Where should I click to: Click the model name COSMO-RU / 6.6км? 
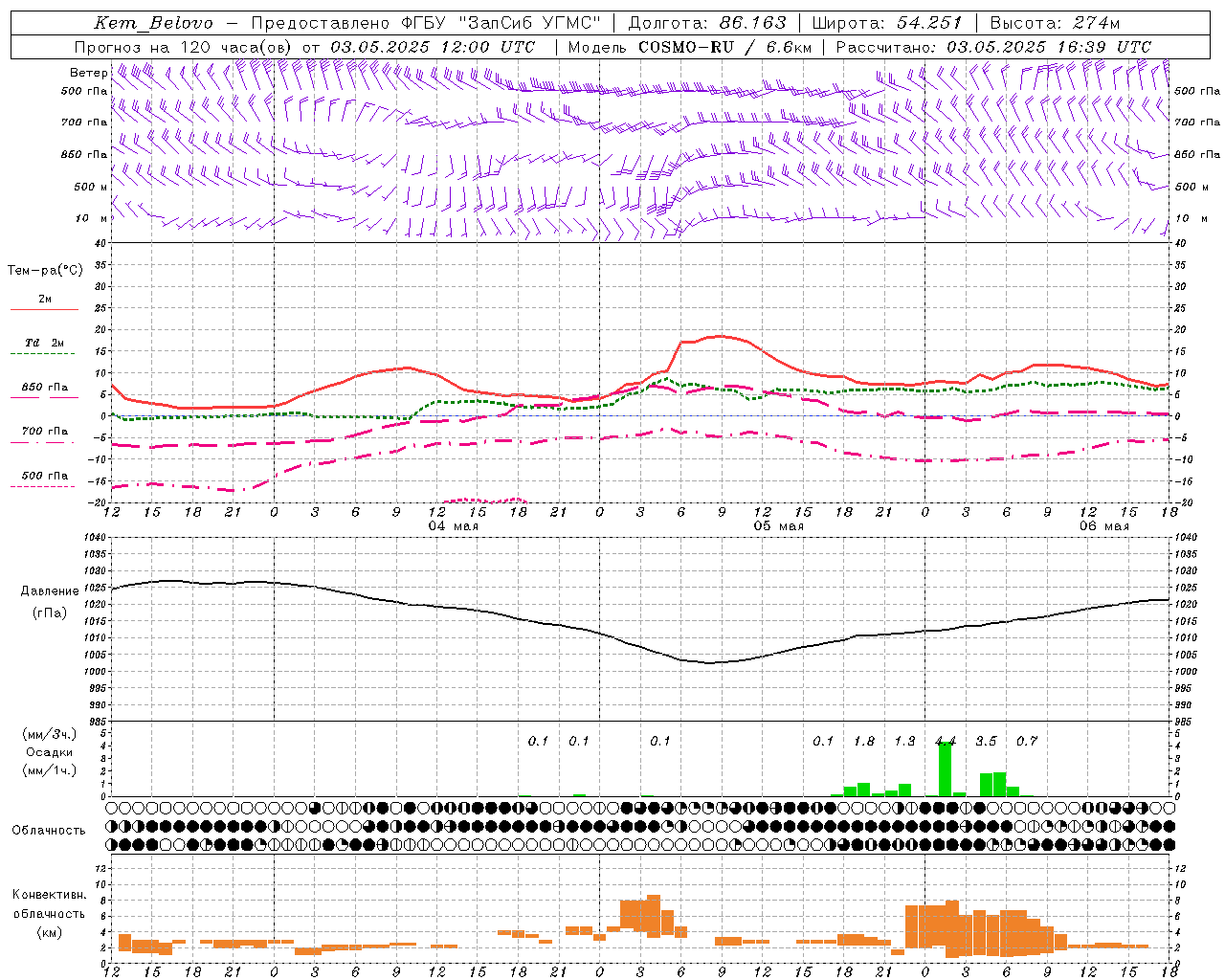point(724,47)
